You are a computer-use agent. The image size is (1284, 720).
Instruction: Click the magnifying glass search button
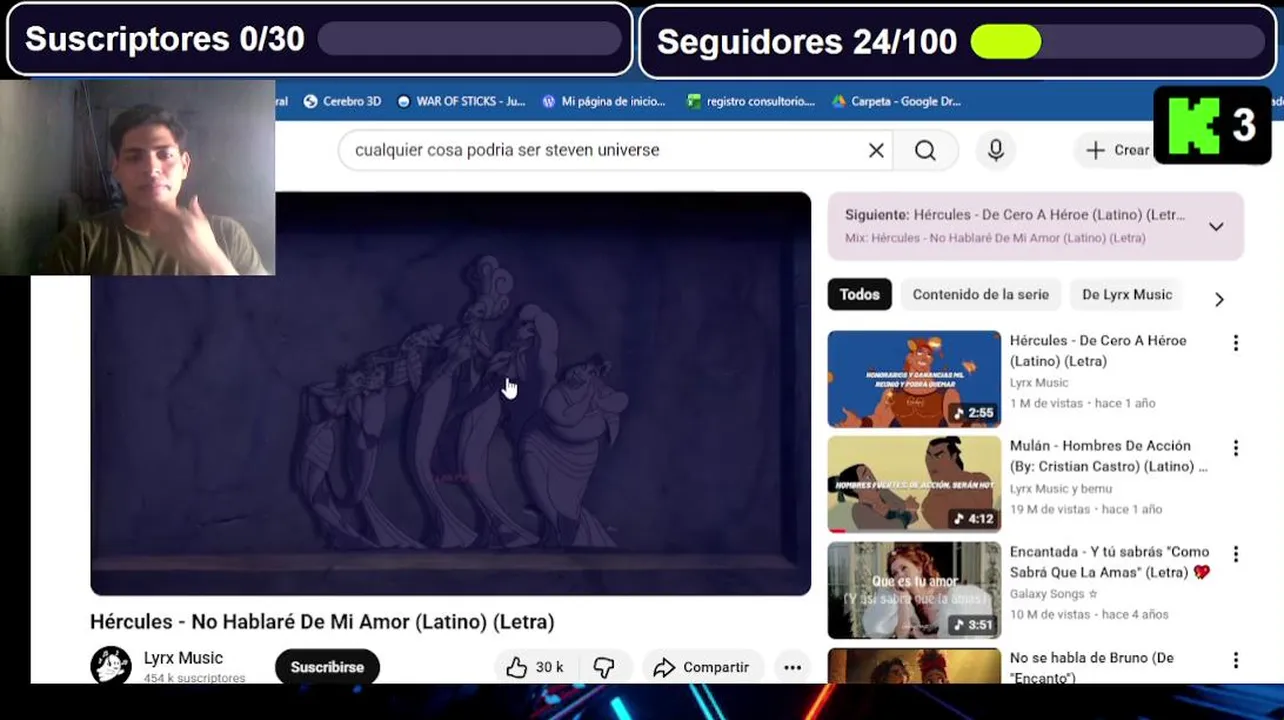coord(926,150)
